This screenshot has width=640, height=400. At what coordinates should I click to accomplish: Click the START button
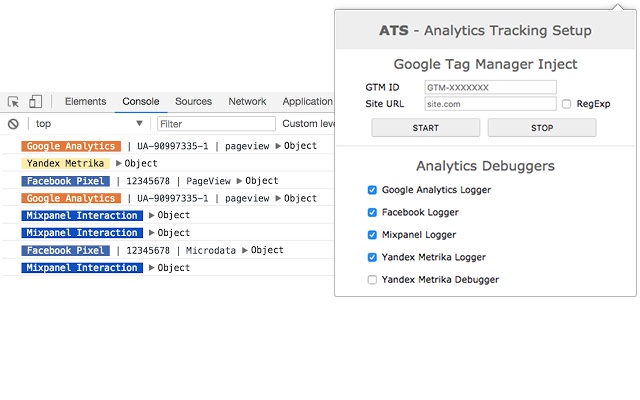pos(425,128)
